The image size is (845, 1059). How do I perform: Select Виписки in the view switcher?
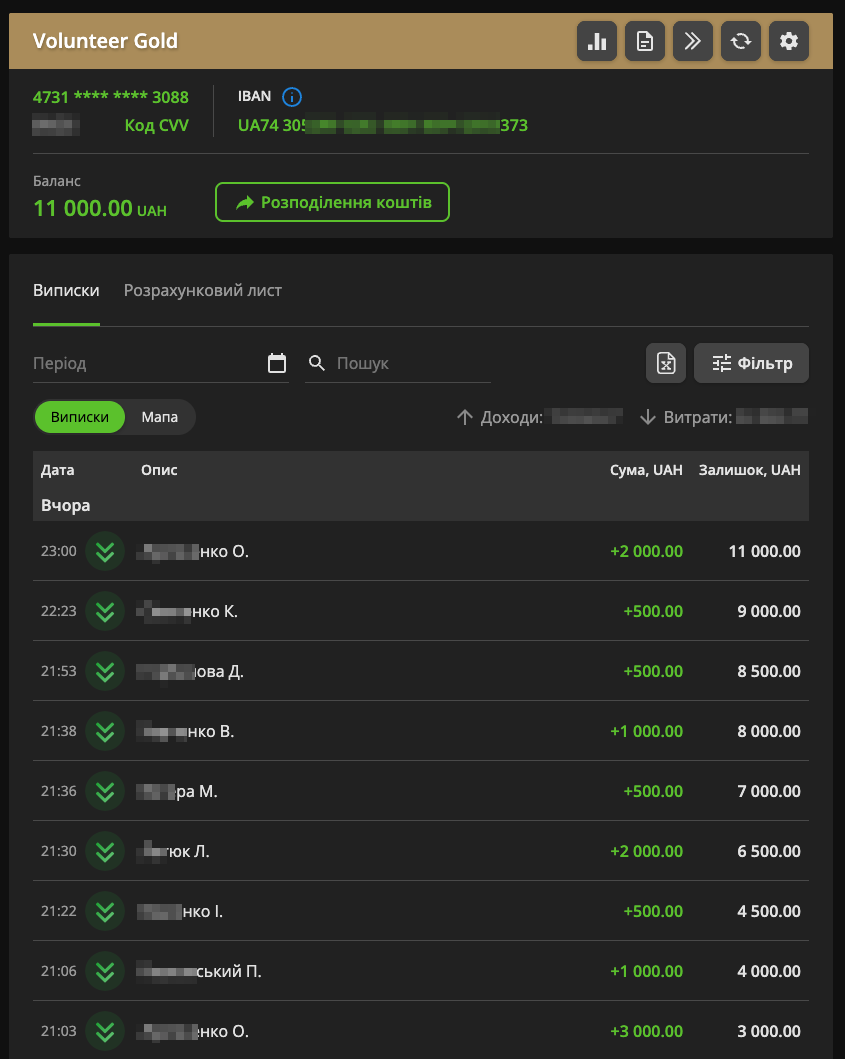(80, 416)
